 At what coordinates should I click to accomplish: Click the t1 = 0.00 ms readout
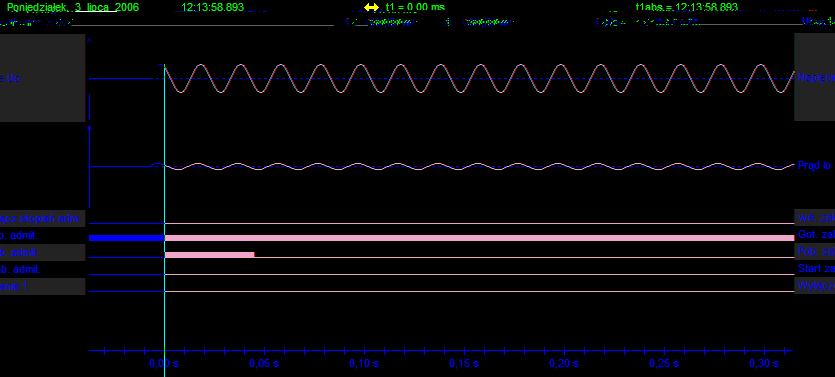tap(415, 7)
